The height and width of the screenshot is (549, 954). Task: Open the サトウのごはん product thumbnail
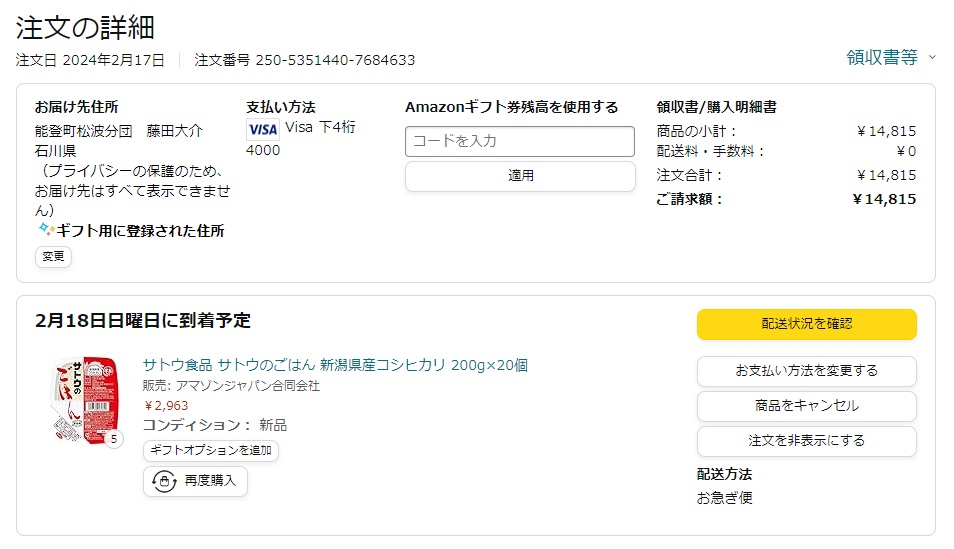point(85,399)
